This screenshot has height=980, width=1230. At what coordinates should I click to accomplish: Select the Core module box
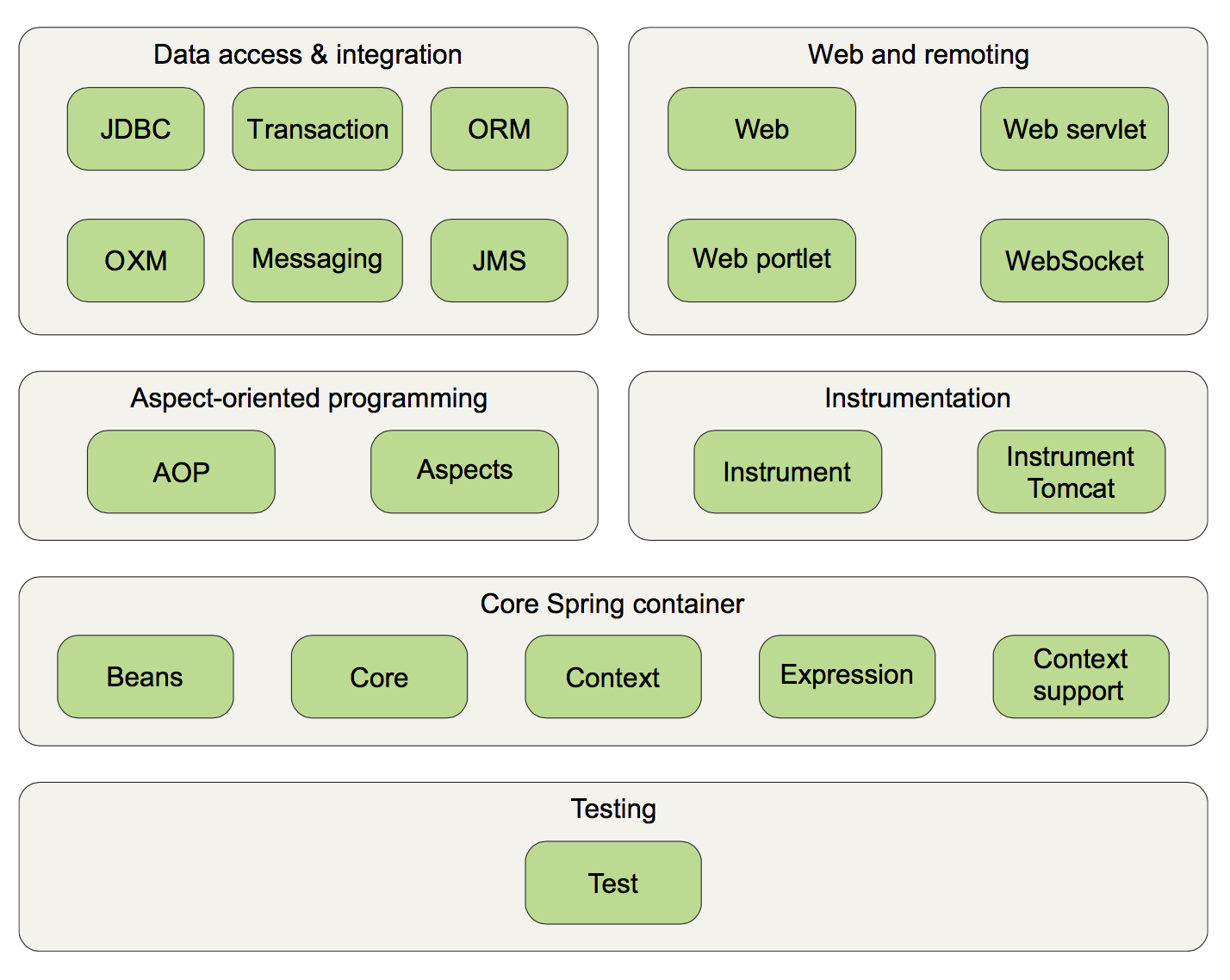[379, 677]
